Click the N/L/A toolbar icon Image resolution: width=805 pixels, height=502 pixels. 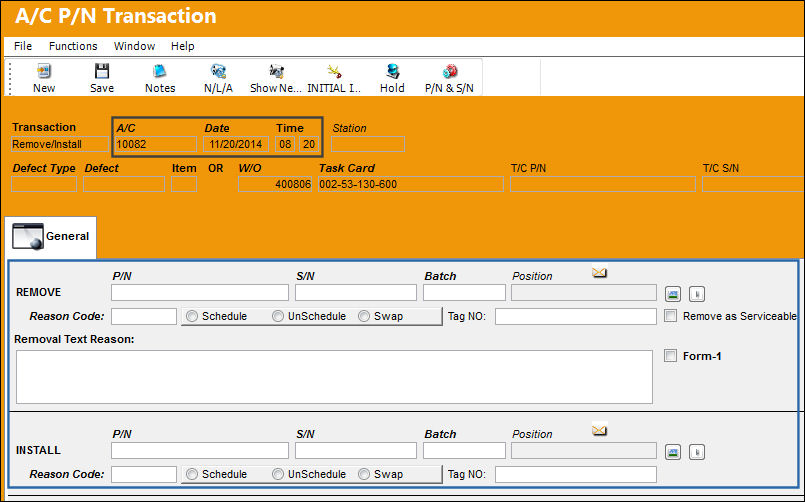click(x=218, y=71)
